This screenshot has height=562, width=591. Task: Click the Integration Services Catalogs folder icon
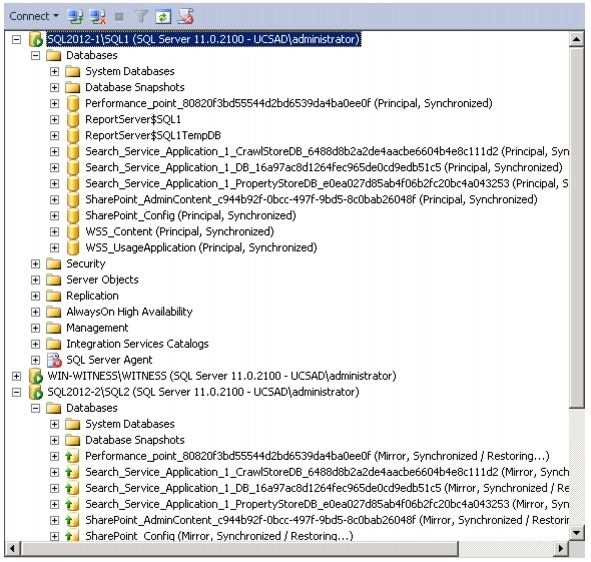click(x=54, y=344)
